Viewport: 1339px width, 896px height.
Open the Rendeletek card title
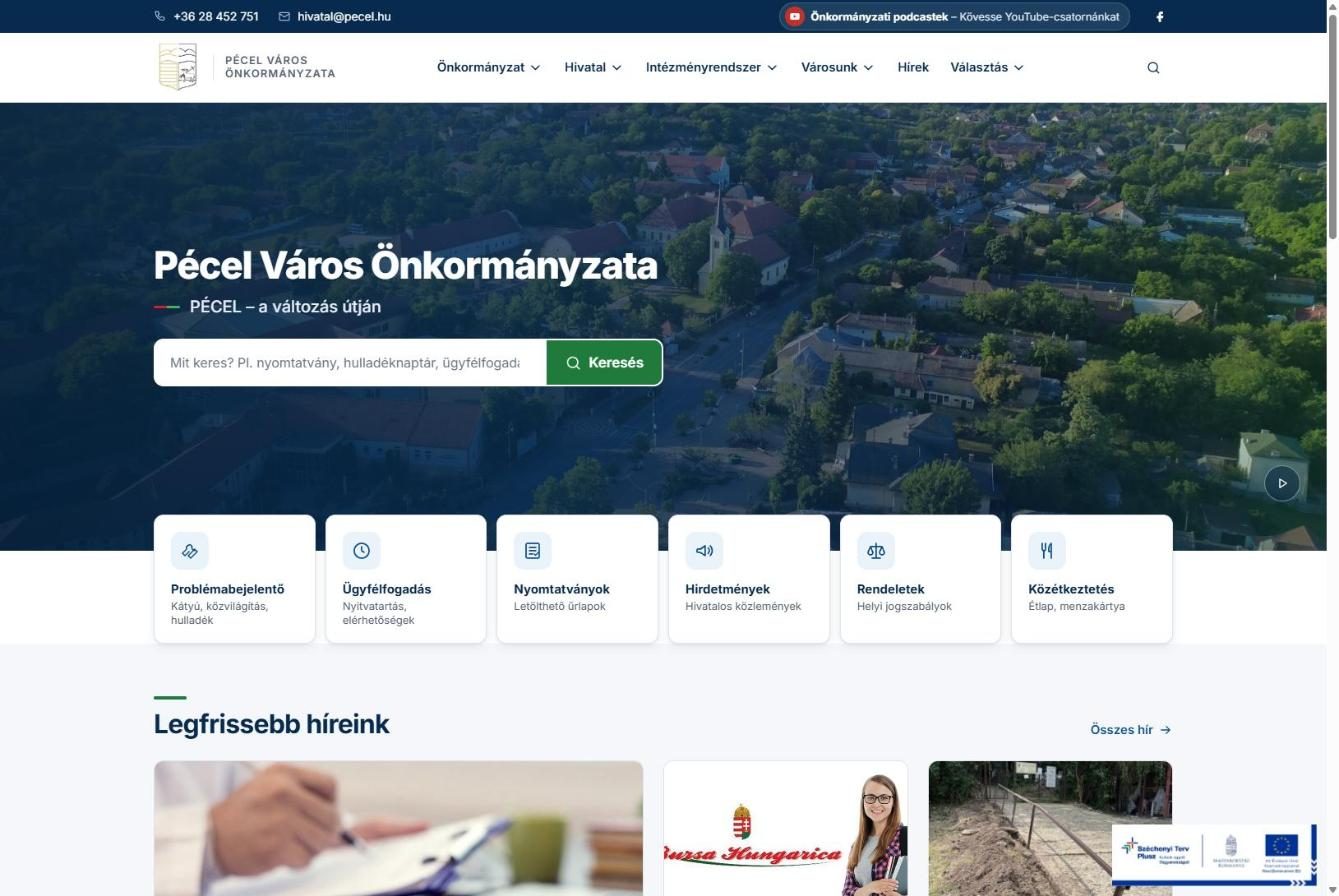click(x=891, y=589)
